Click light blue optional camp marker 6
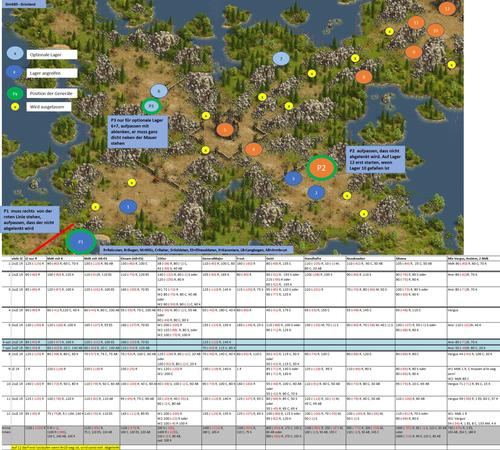 [x=159, y=91]
